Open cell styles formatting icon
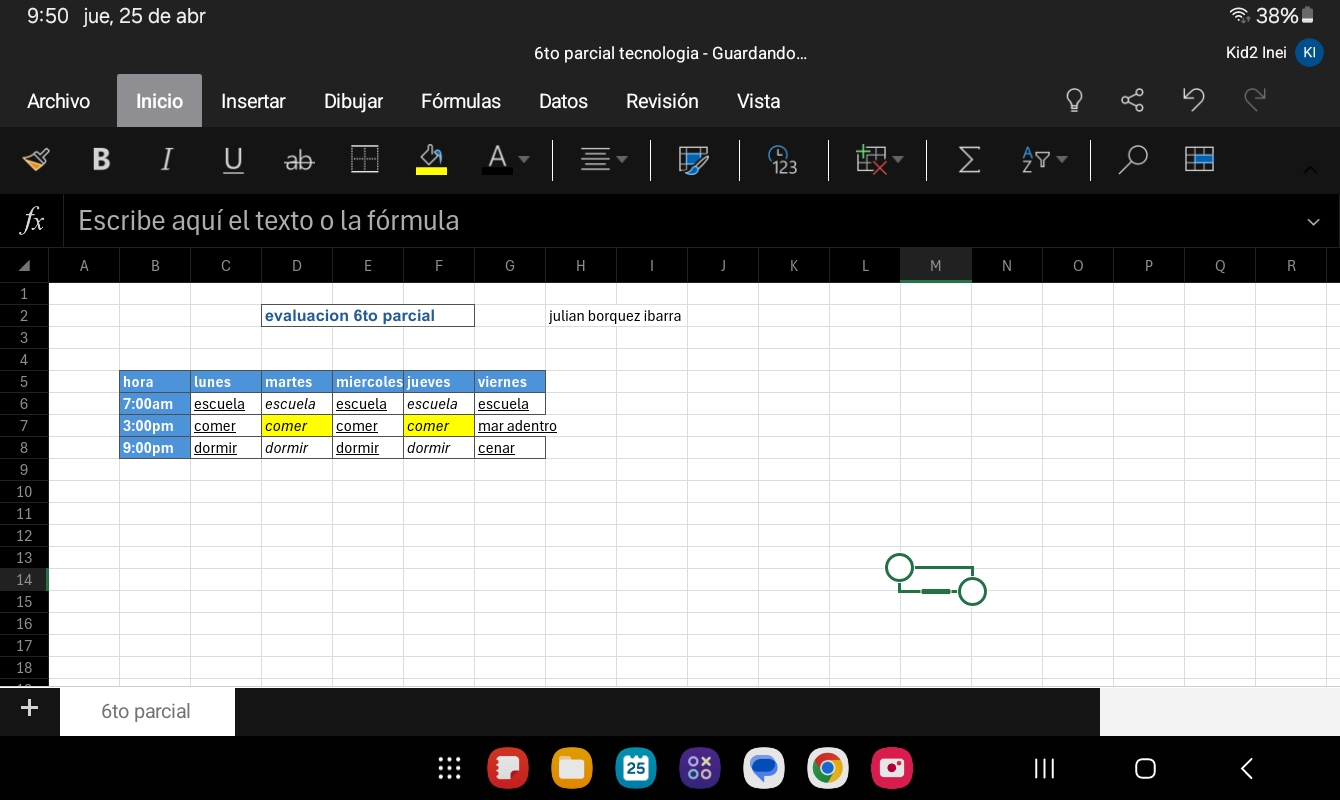Viewport: 1340px width, 800px height. click(x=693, y=160)
